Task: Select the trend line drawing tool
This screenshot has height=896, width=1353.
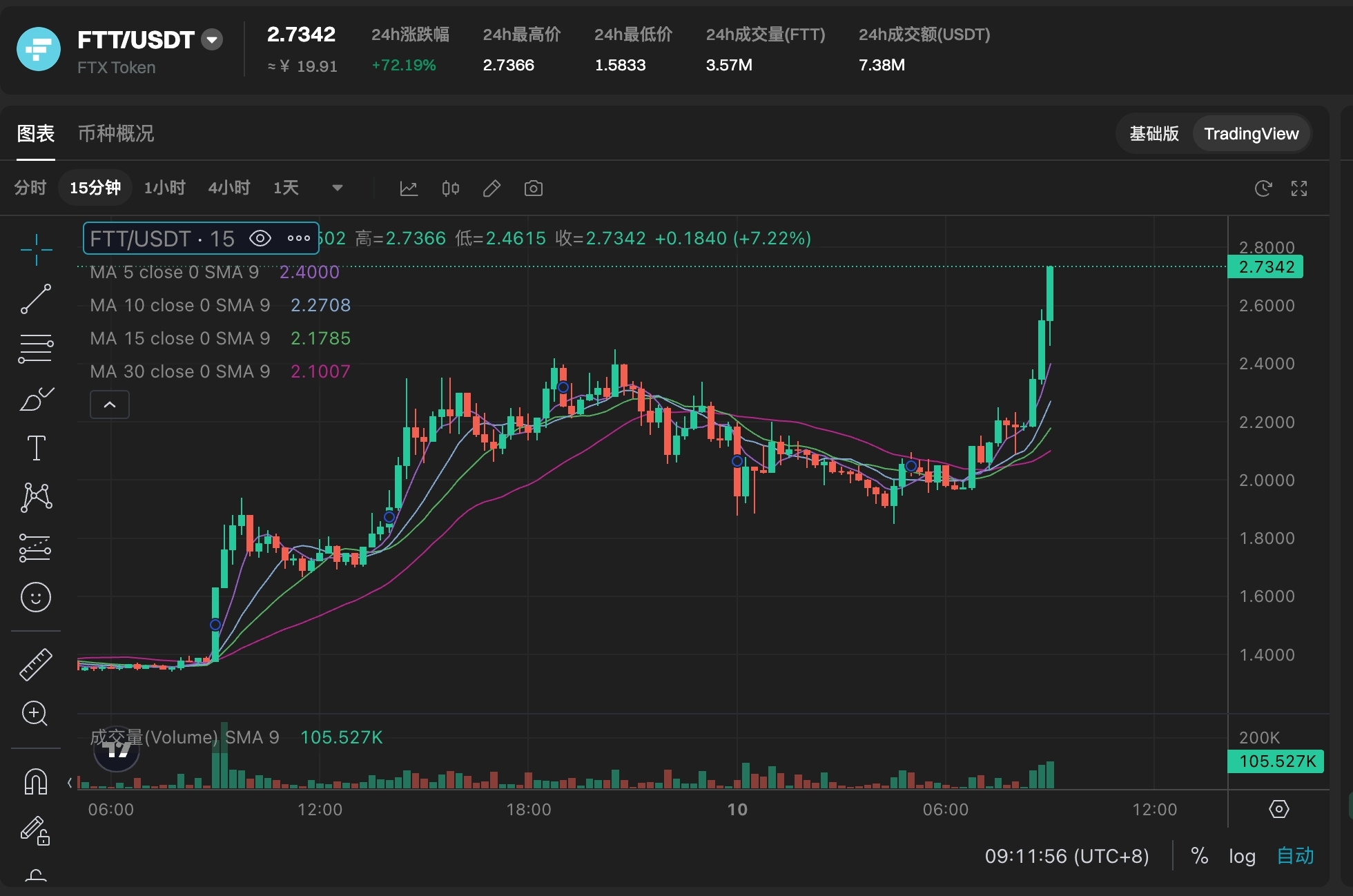Action: (x=36, y=298)
